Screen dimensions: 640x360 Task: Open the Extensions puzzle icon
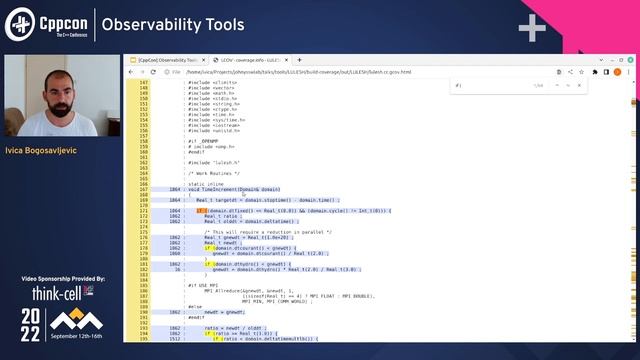tap(595, 72)
